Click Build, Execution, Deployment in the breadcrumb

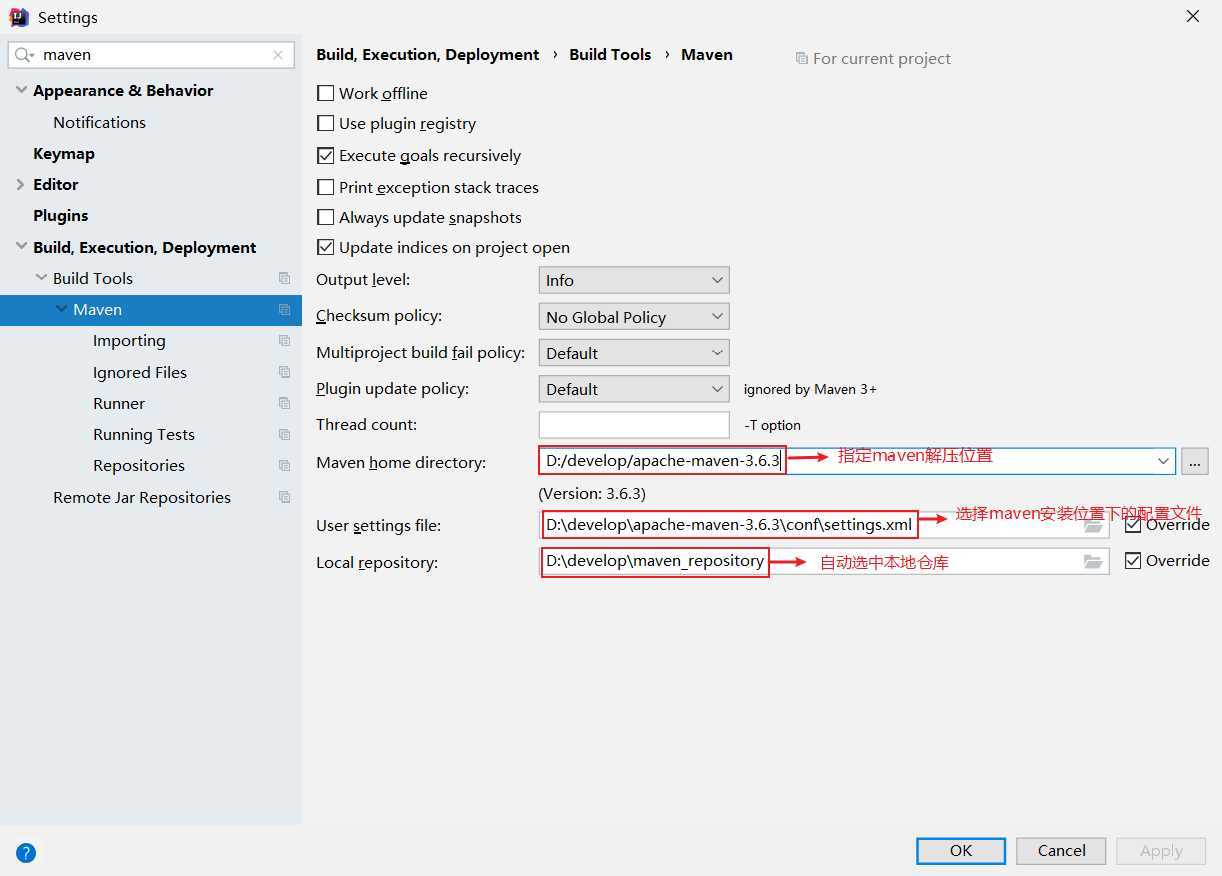point(428,55)
